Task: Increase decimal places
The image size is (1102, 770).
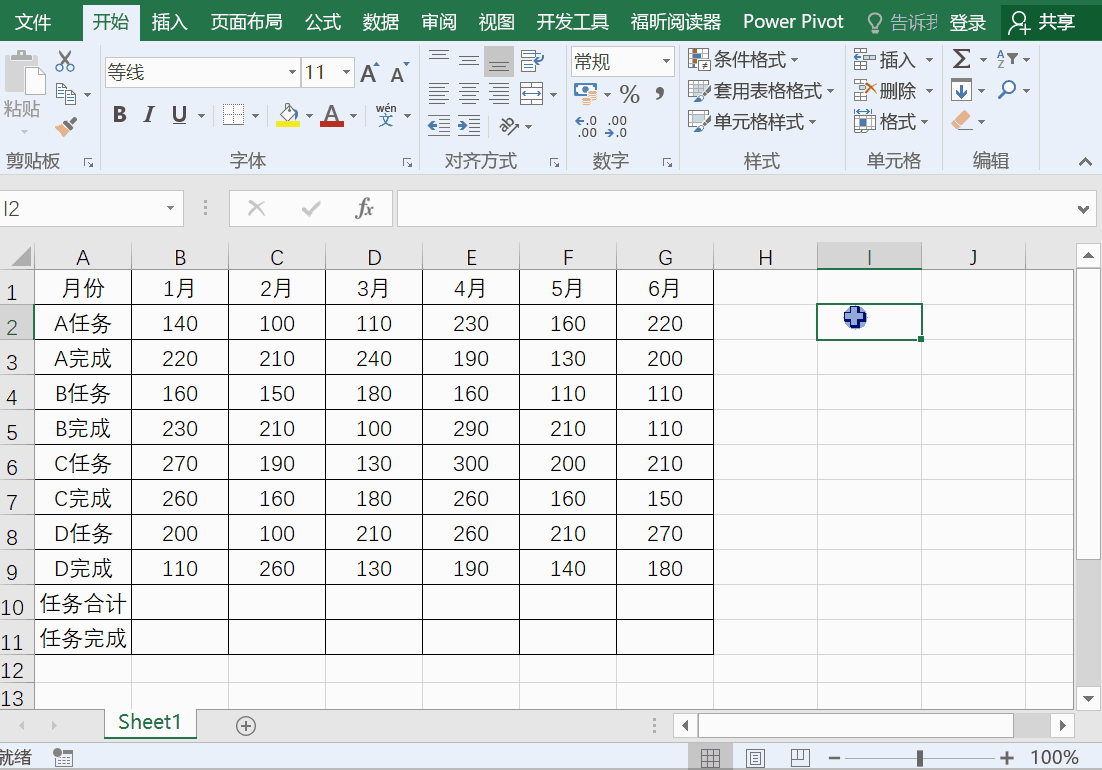Action: [x=586, y=126]
